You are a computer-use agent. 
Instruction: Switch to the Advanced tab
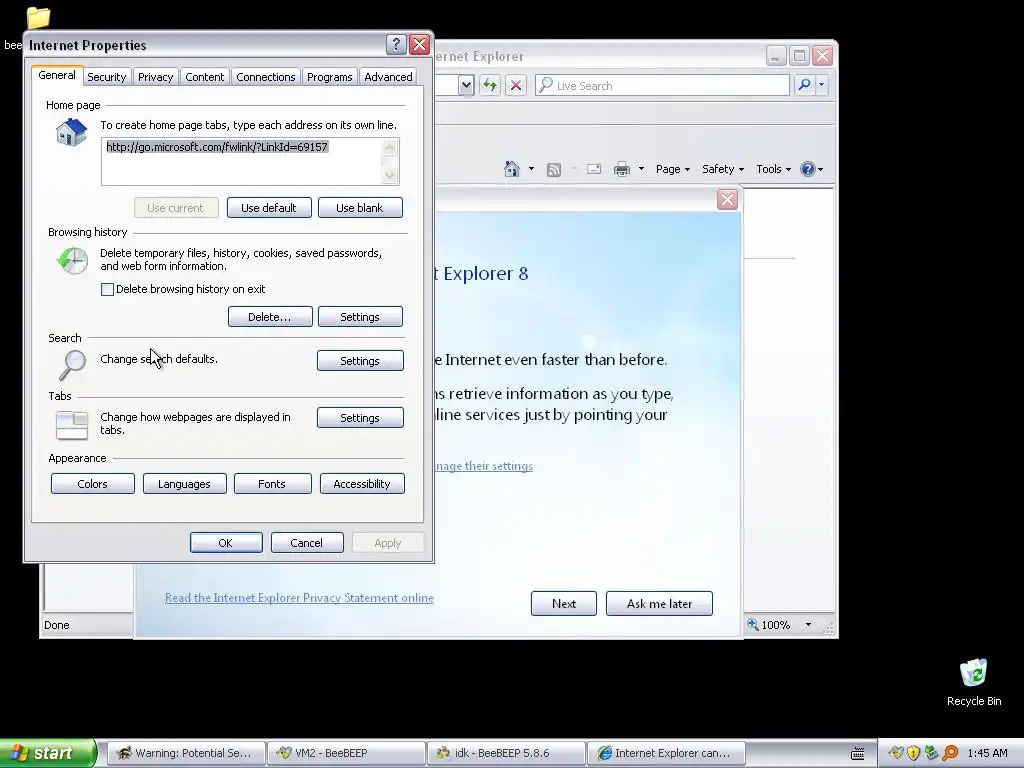(x=389, y=77)
